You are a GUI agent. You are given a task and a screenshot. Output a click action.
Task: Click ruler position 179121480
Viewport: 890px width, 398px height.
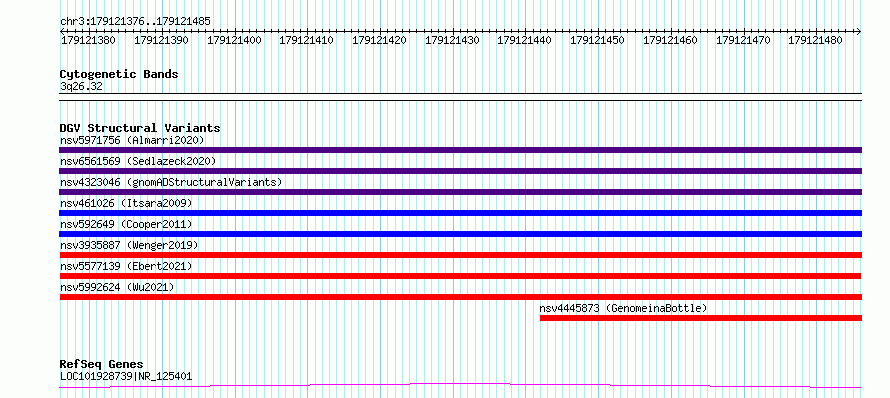[816, 40]
